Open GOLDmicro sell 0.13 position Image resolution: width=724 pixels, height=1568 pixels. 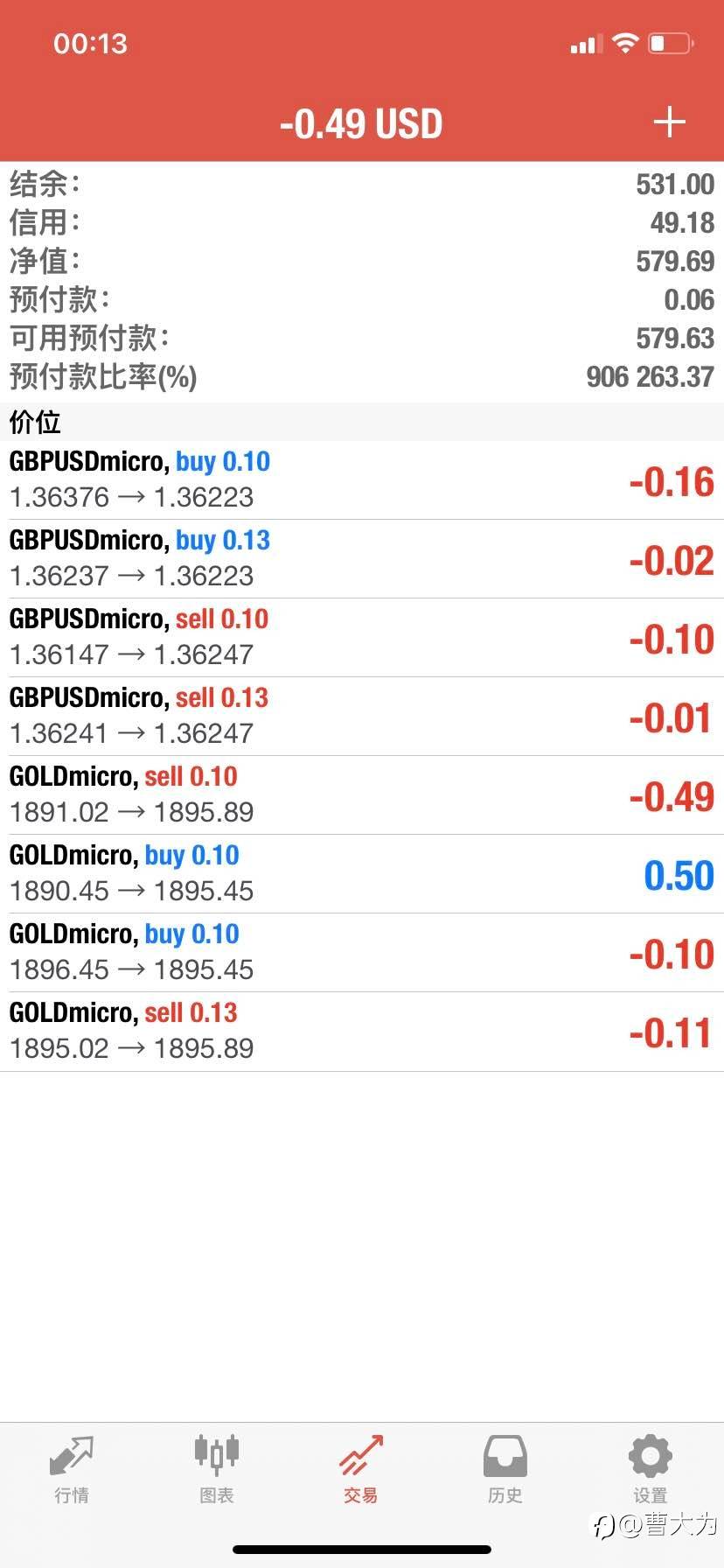pyautogui.click(x=362, y=1031)
